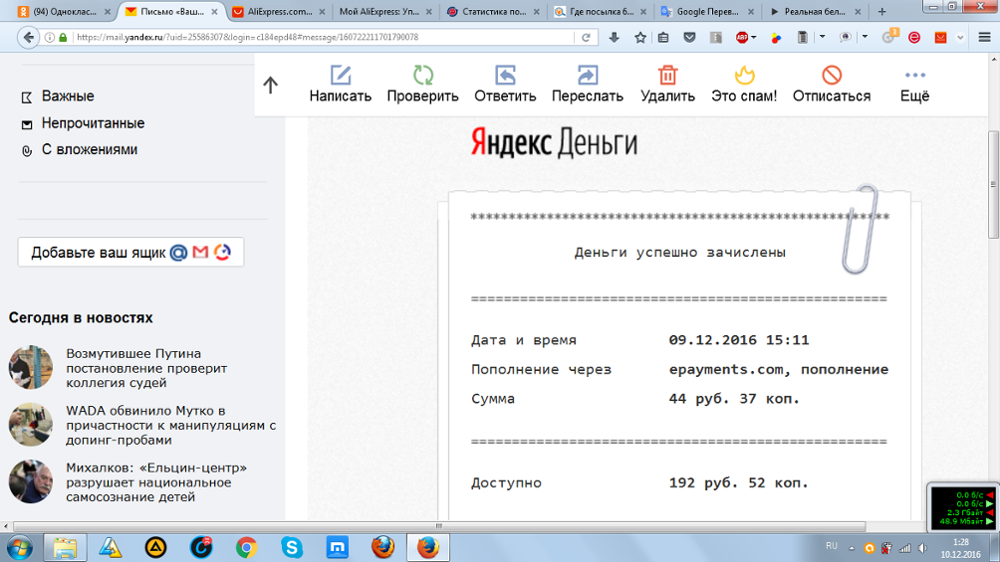Reload the page with refresh icon
Image resolution: width=1000 pixels, height=562 pixels.
click(585, 38)
